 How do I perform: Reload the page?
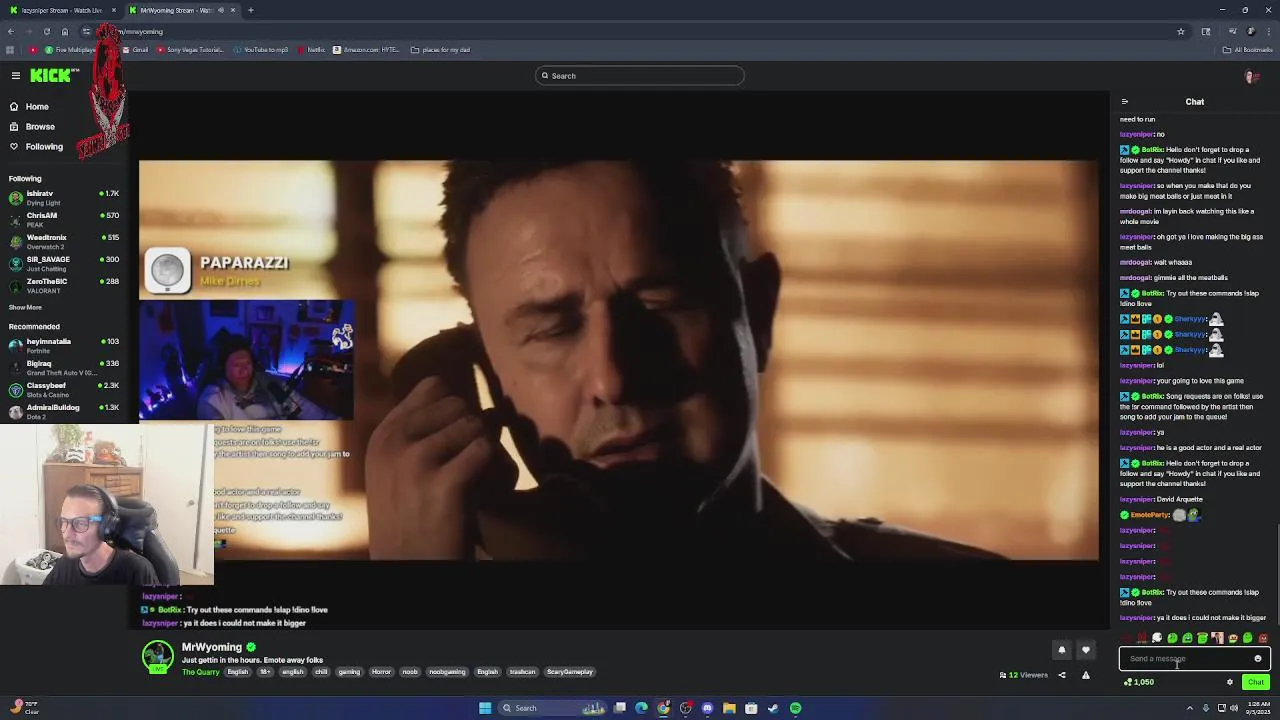click(46, 31)
